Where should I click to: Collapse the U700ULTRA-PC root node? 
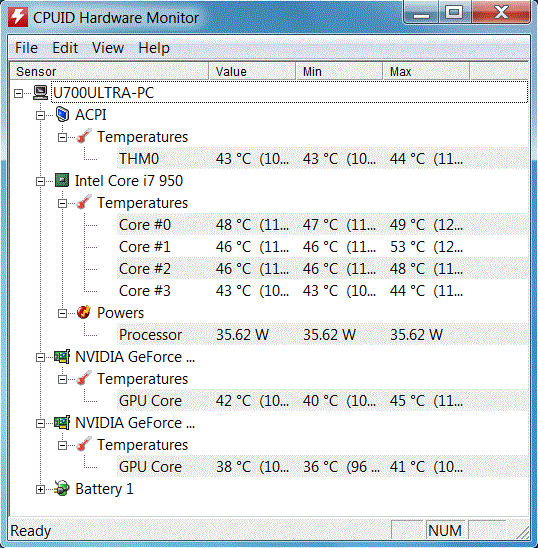point(19,93)
